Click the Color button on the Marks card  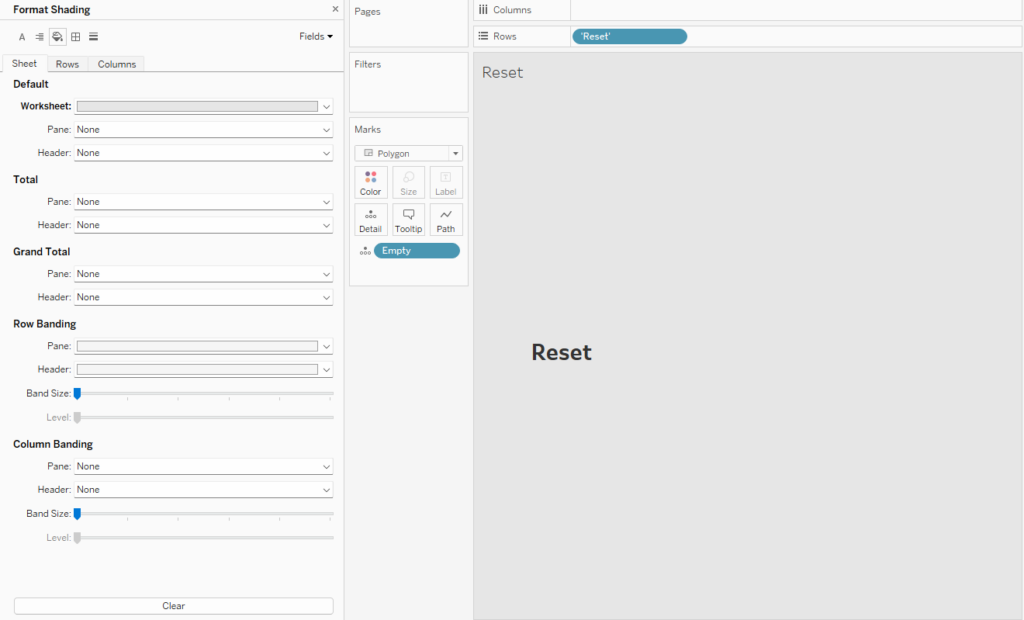coord(370,182)
